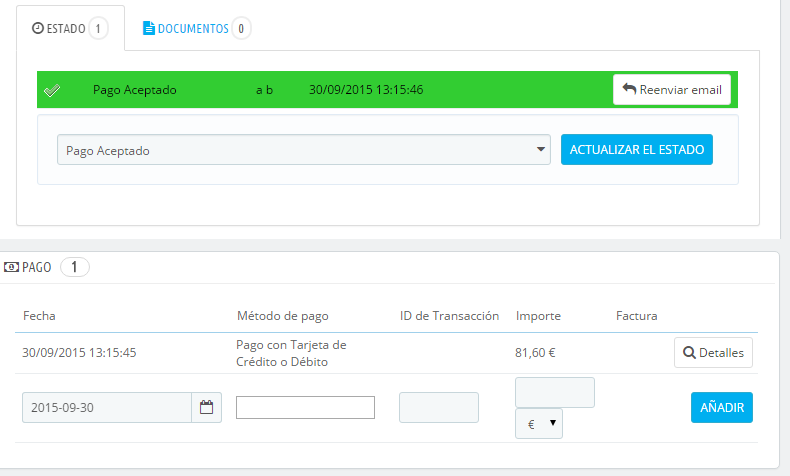Click Pago Aceptado text in green bar
The height and width of the screenshot is (476, 790).
(135, 90)
